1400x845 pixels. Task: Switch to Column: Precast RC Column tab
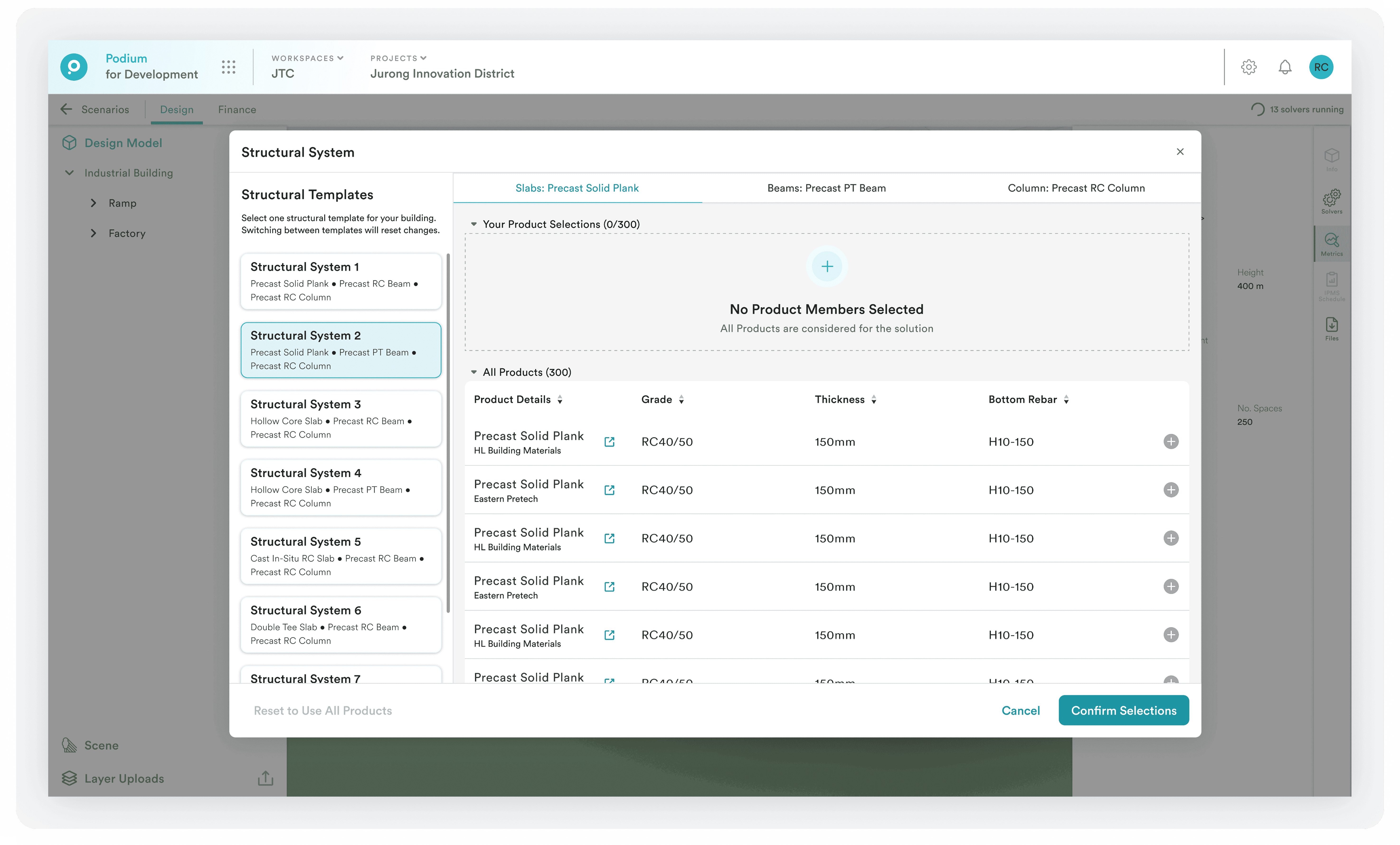coord(1076,188)
